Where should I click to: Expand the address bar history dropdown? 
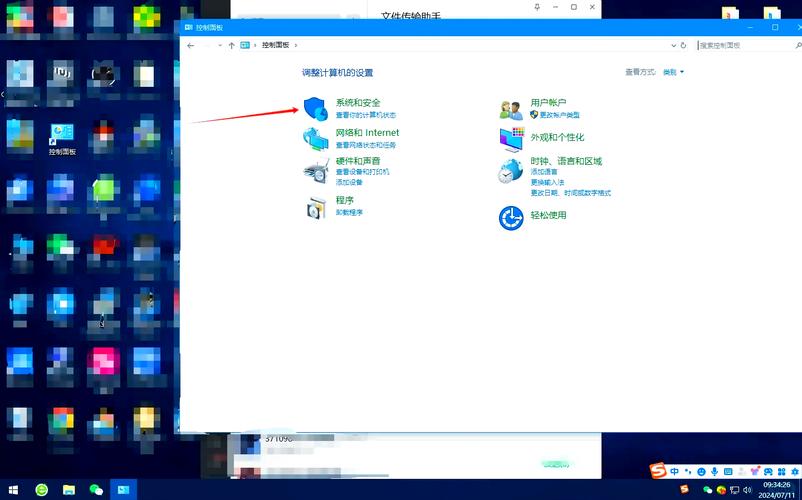(671, 45)
